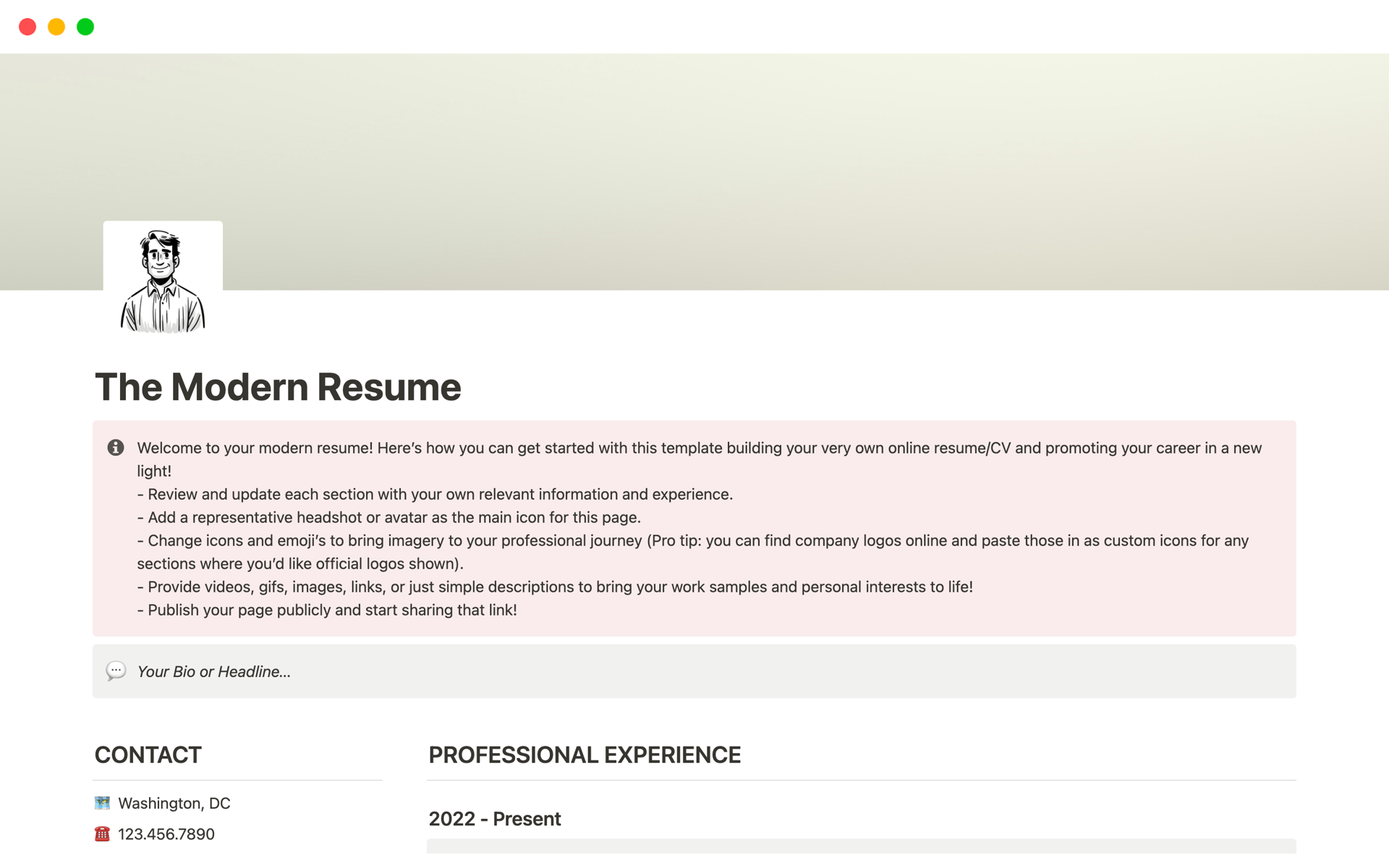Viewport: 1389px width, 868px height.
Task: Click the 'Washington, DC' location text
Action: 174,803
